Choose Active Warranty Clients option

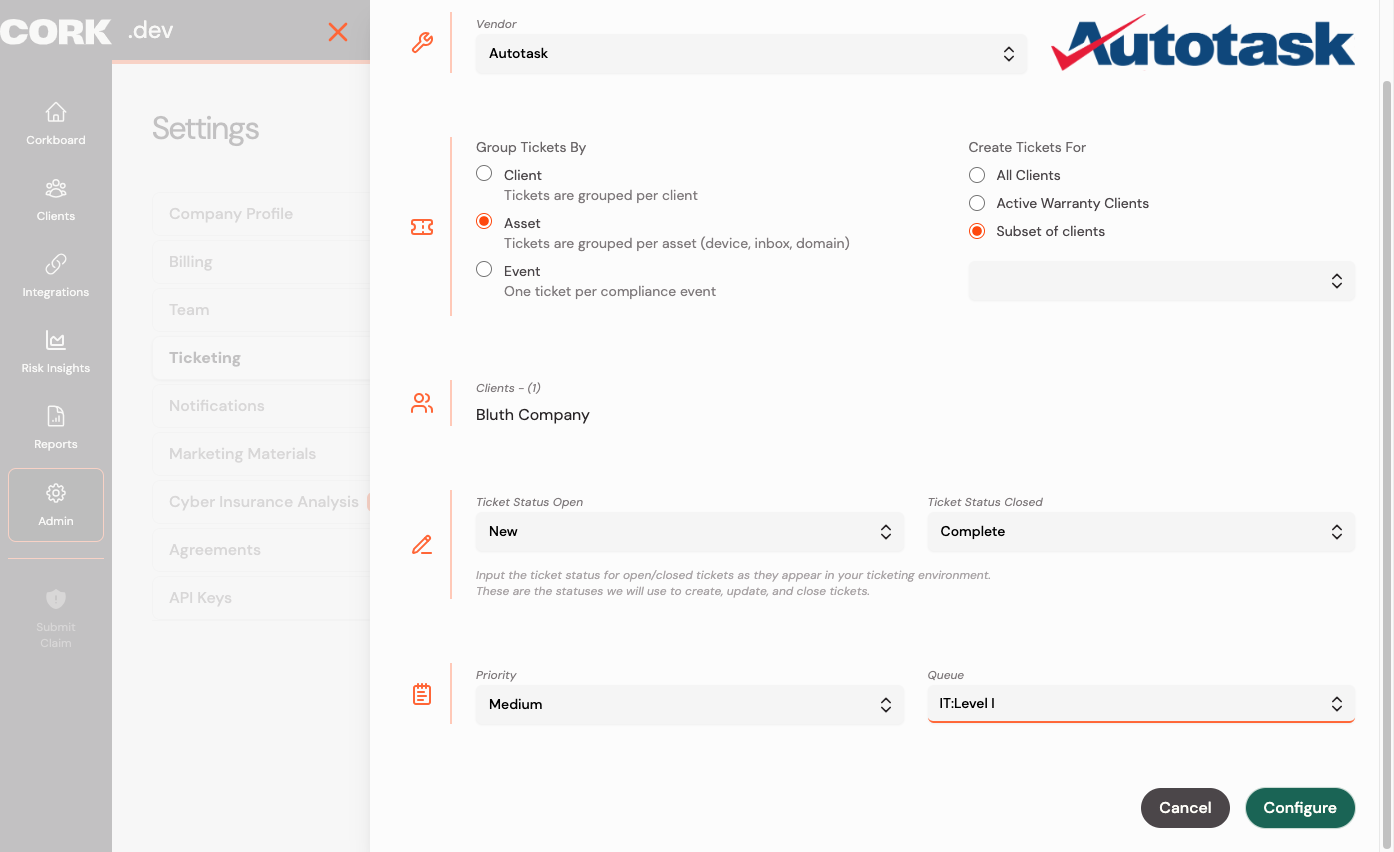[977, 203]
